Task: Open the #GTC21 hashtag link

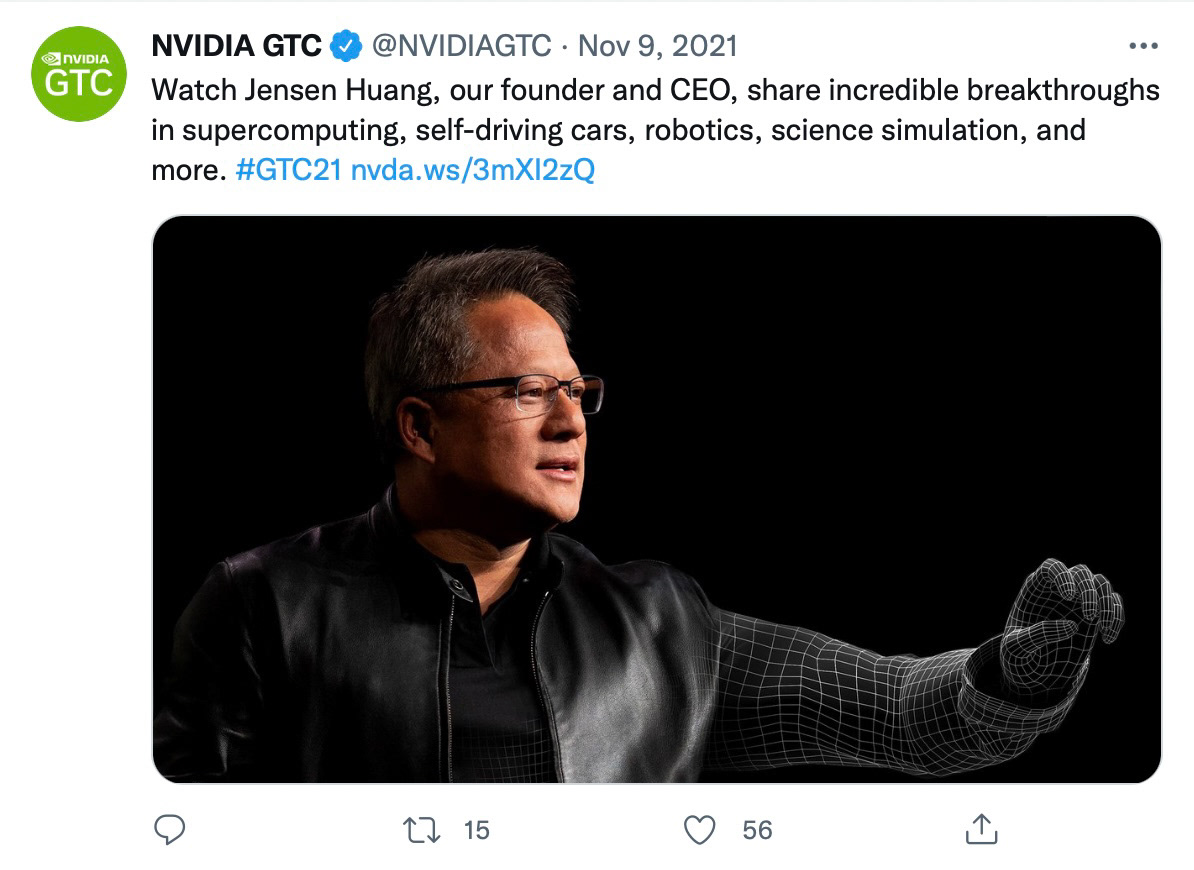Action: (289, 170)
